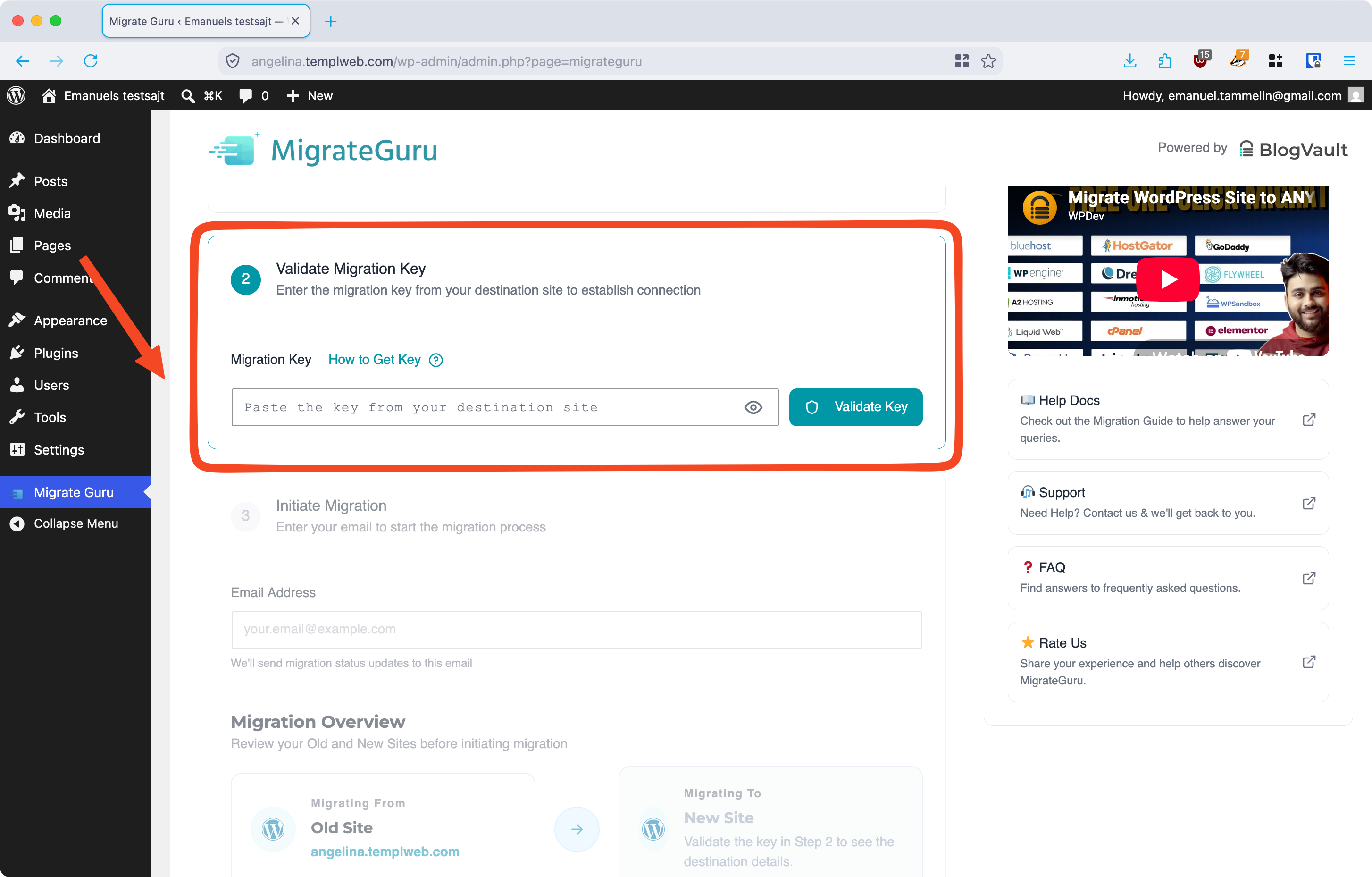Open the FAQ card
Screen dimensions: 1372x877
click(1168, 578)
